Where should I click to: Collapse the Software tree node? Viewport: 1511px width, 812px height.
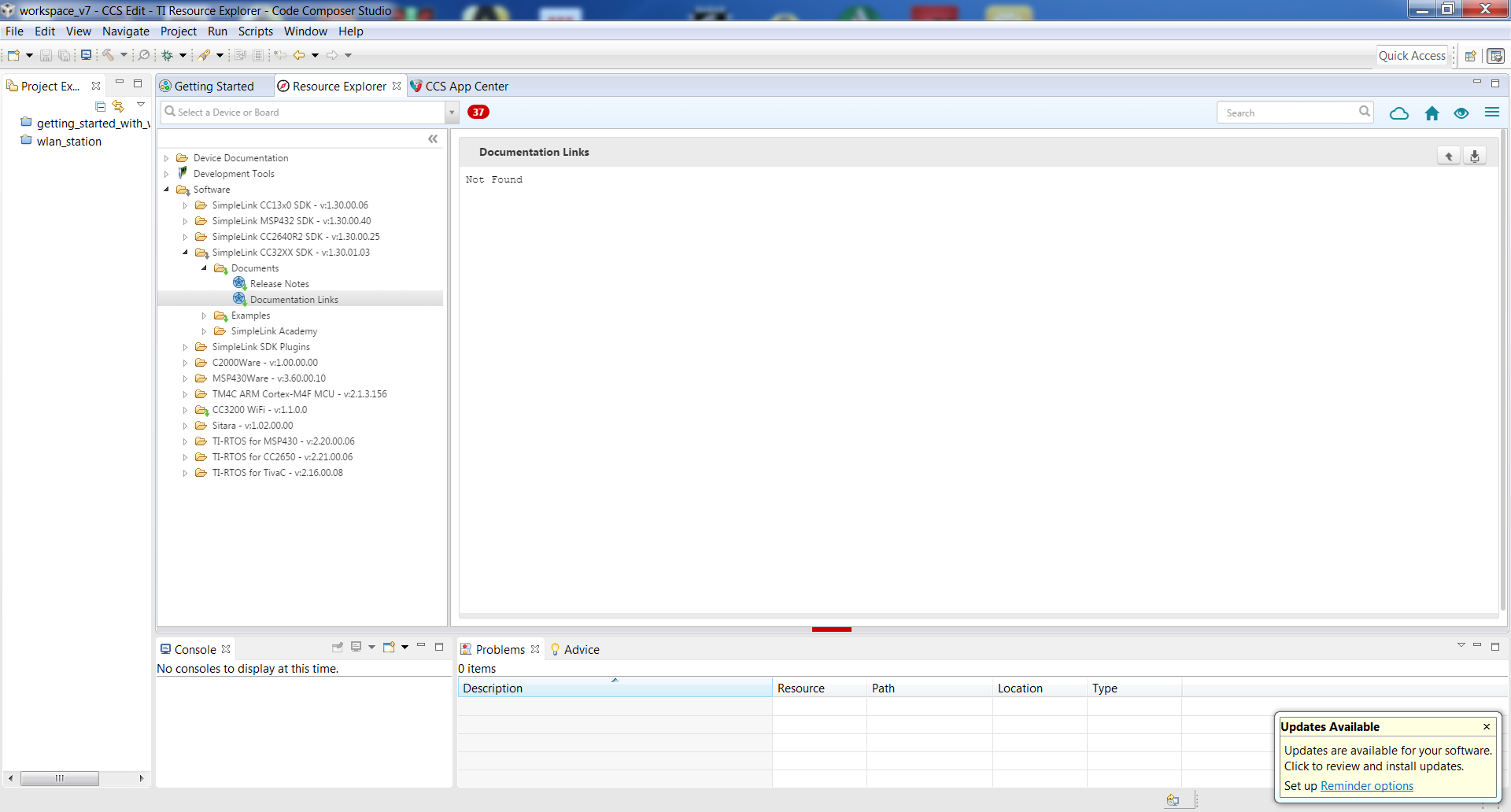(x=167, y=190)
